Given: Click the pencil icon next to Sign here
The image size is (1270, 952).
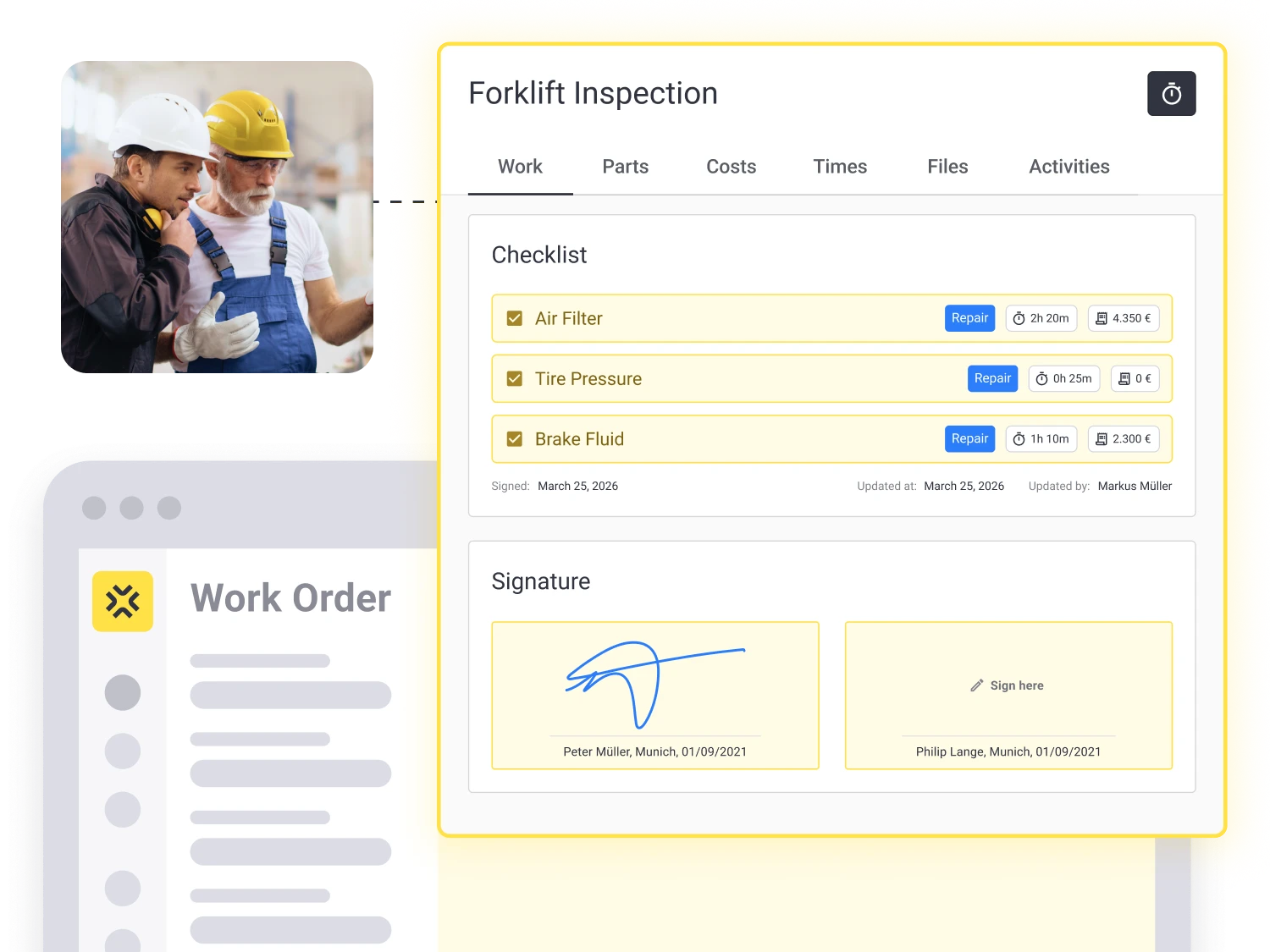Looking at the screenshot, I should (x=977, y=685).
